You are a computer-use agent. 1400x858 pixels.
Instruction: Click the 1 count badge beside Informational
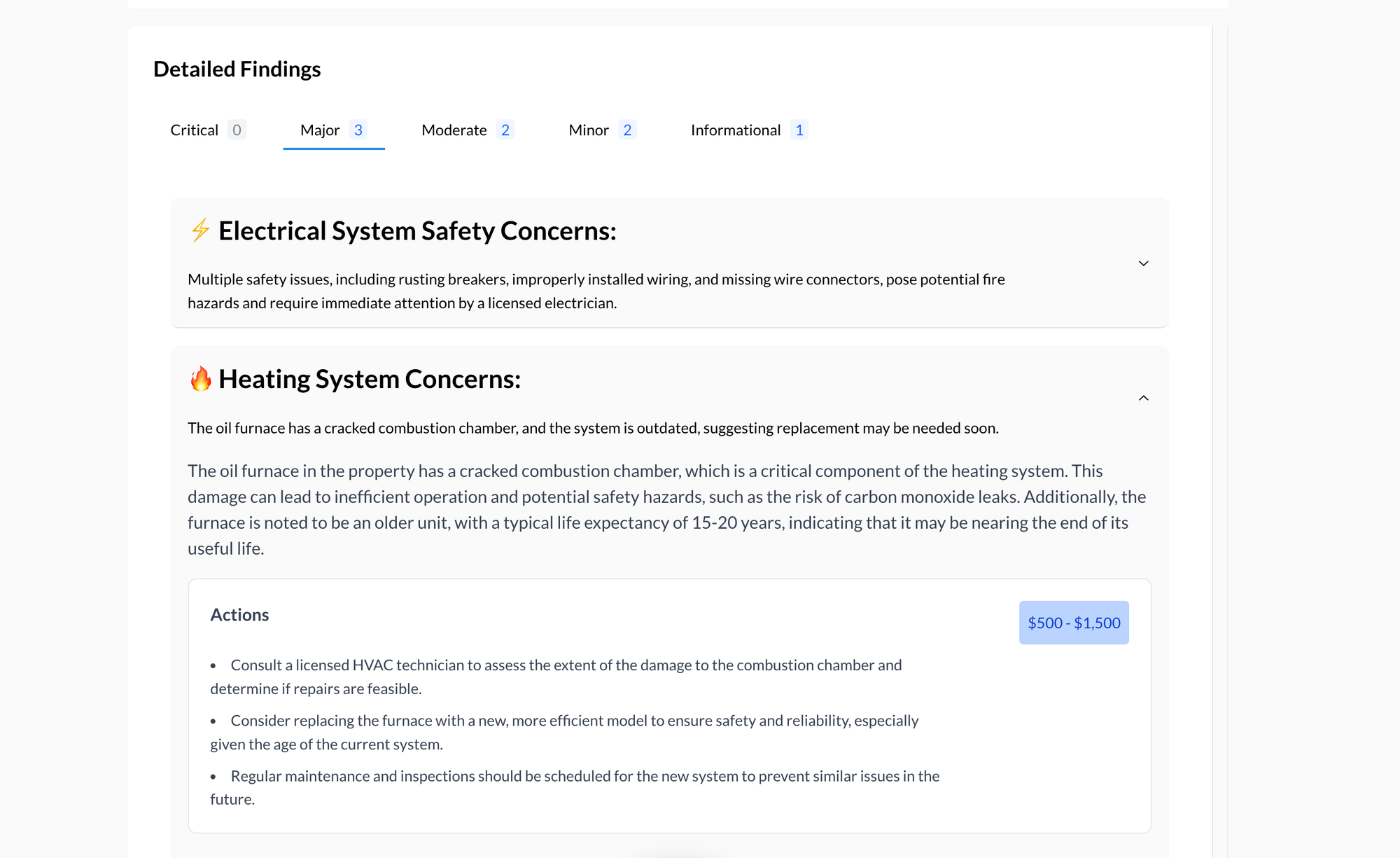pyautogui.click(x=799, y=130)
